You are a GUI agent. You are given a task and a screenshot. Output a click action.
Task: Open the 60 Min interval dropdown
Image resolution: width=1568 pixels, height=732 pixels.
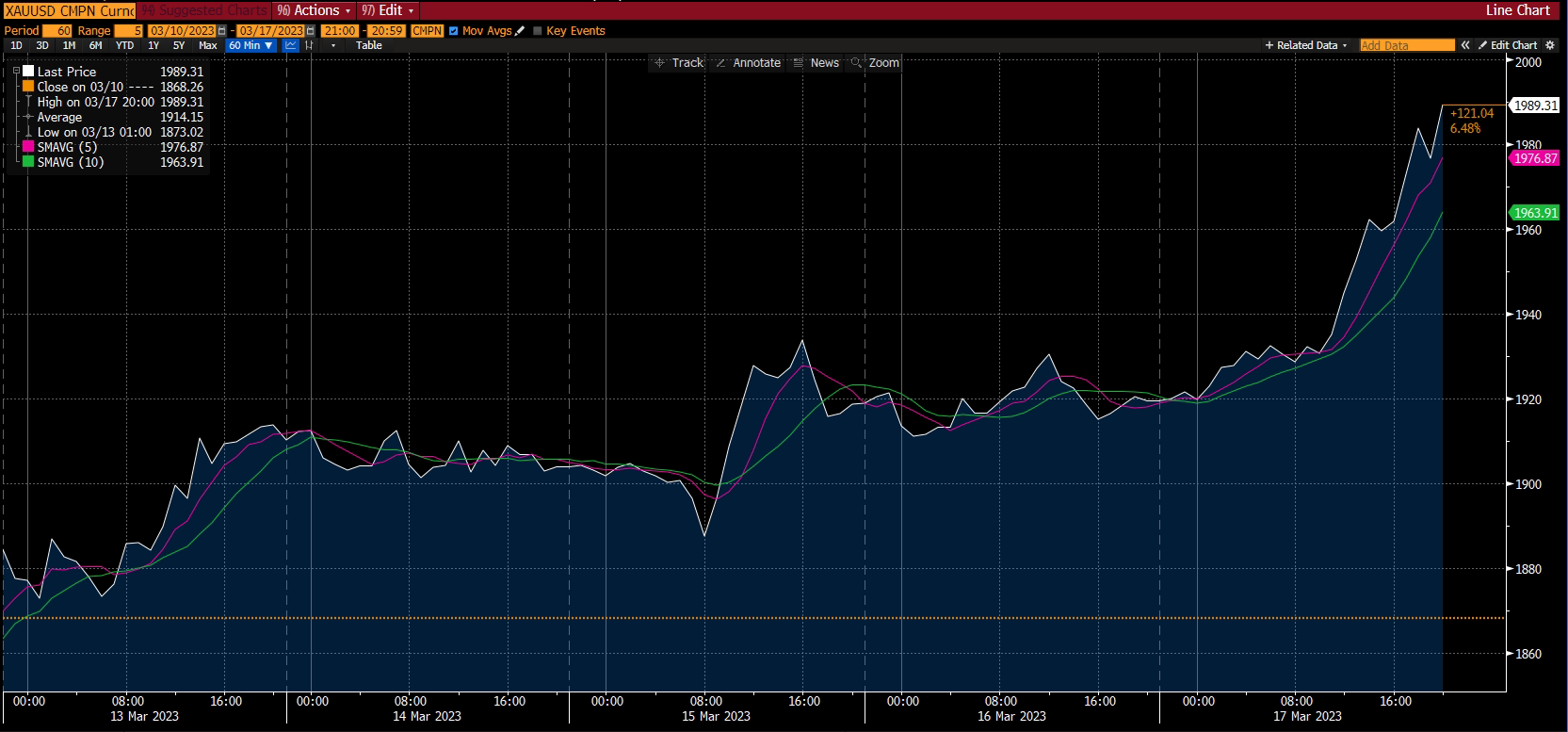pos(251,45)
